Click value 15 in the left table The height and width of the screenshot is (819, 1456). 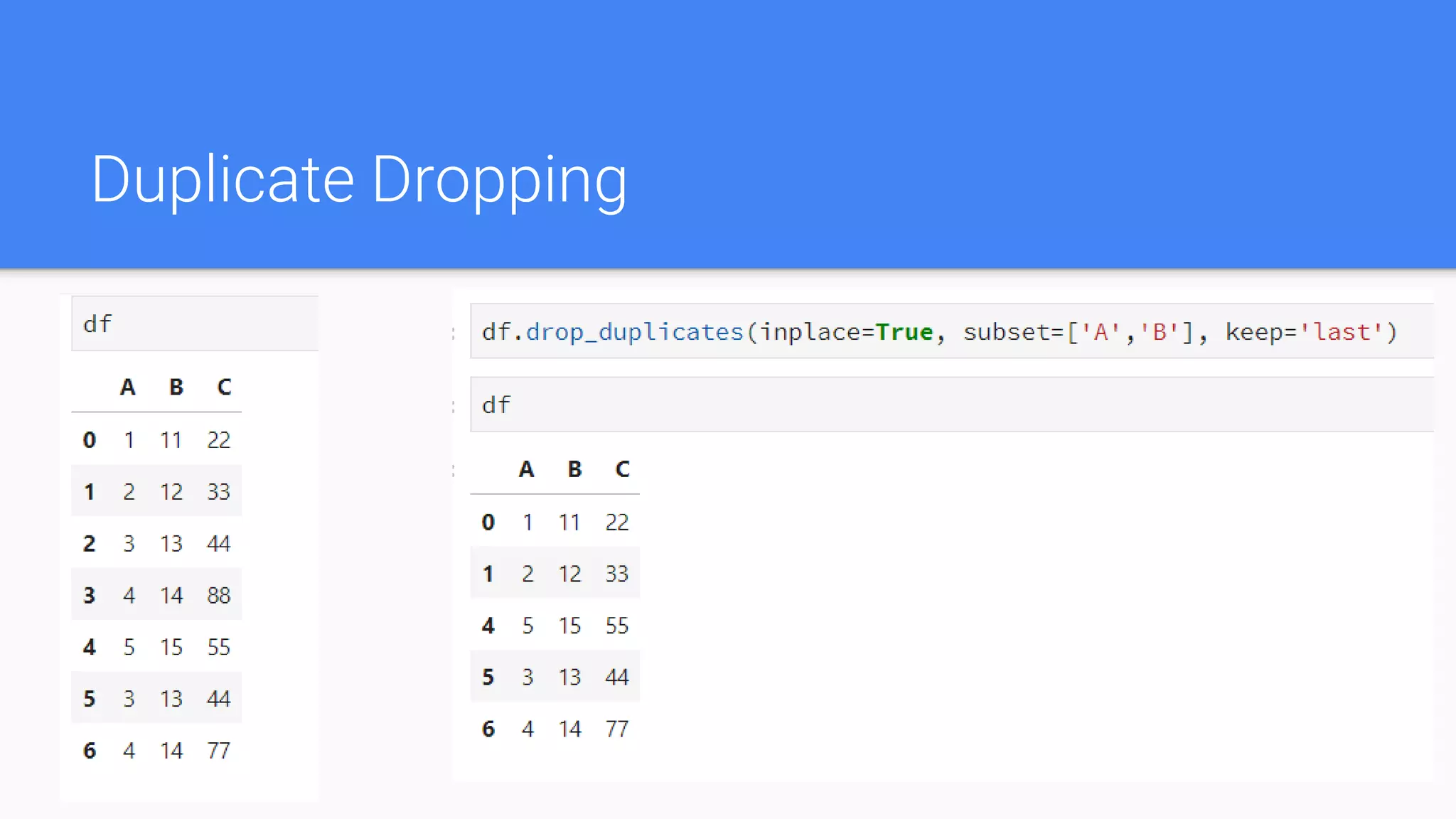pos(171,647)
